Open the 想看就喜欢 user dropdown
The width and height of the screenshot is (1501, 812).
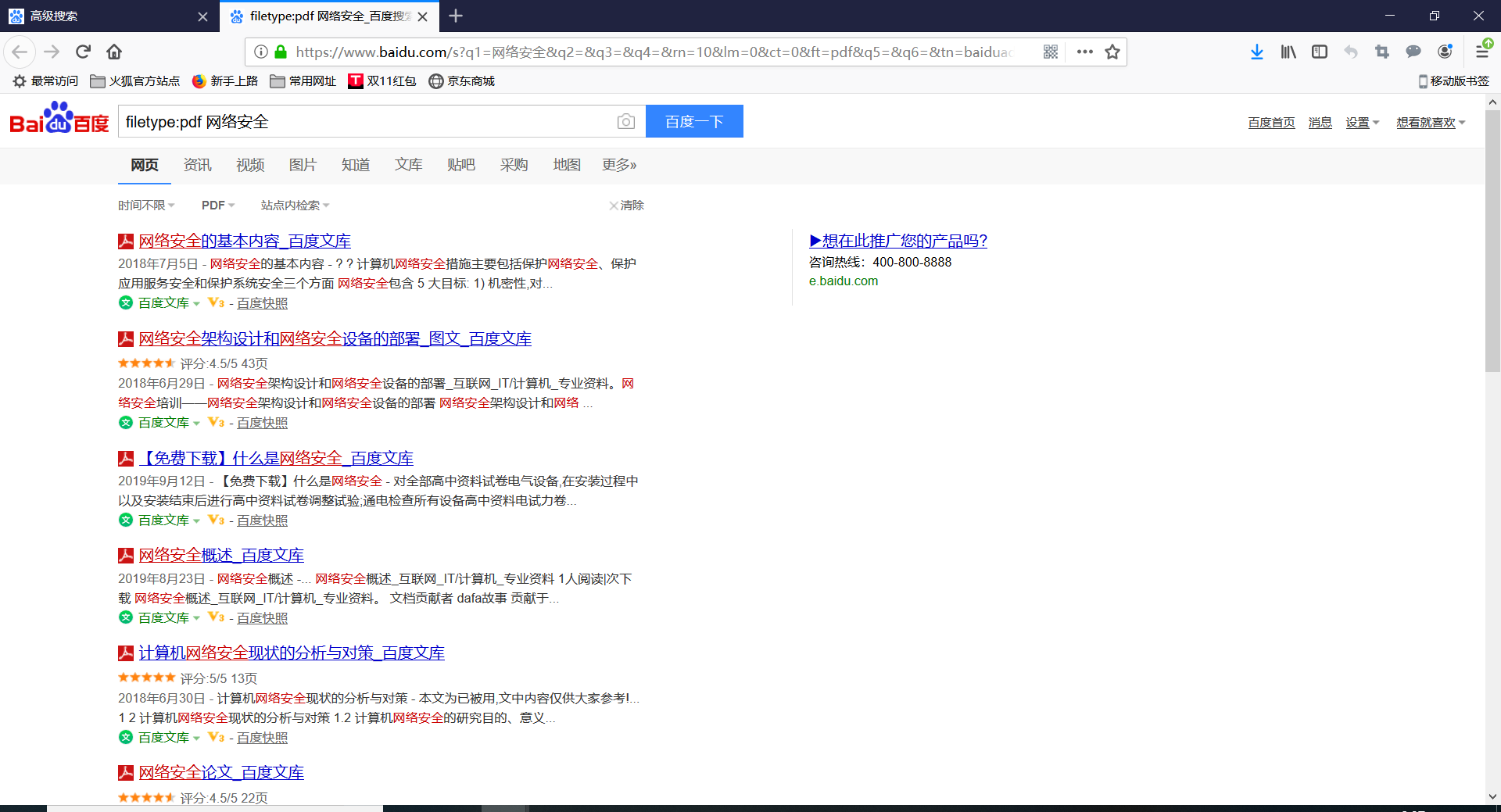(x=1431, y=123)
